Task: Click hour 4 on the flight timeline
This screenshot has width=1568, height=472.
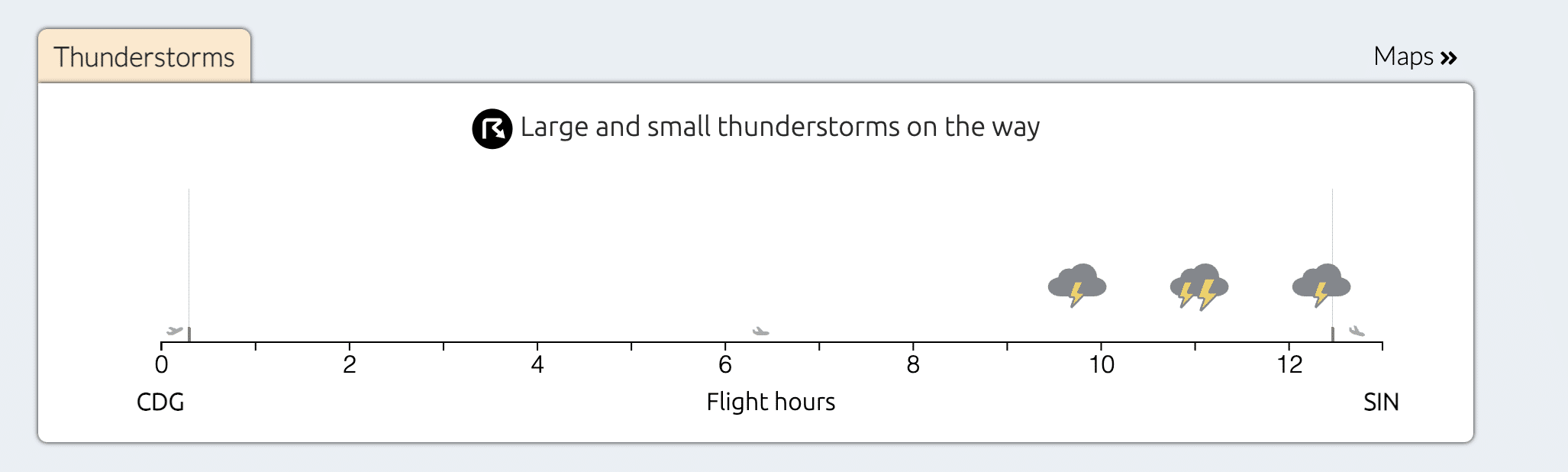Action: [x=537, y=364]
